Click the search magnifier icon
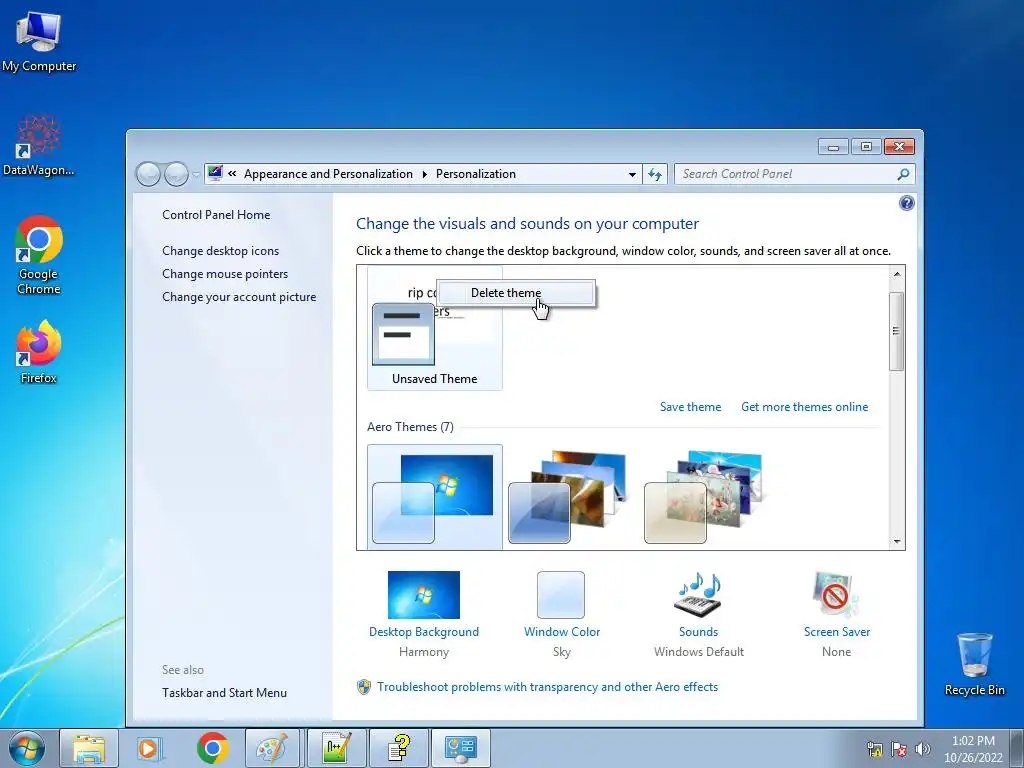Image resolution: width=1024 pixels, height=768 pixels. click(x=904, y=174)
